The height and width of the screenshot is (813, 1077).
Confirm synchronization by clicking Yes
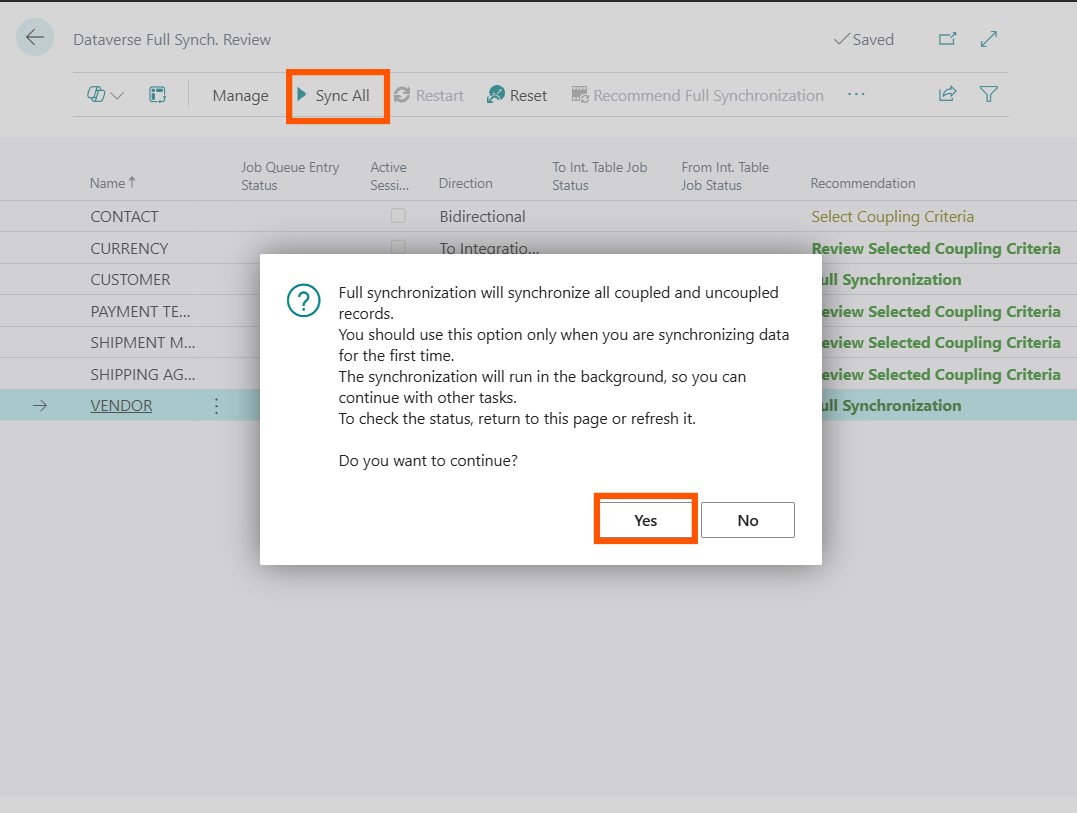(645, 520)
